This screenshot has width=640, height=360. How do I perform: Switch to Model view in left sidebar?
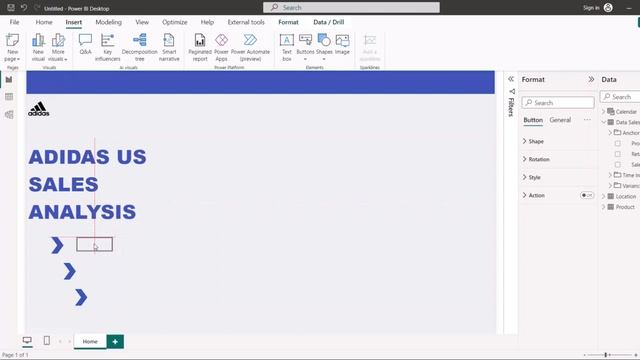coord(9,115)
